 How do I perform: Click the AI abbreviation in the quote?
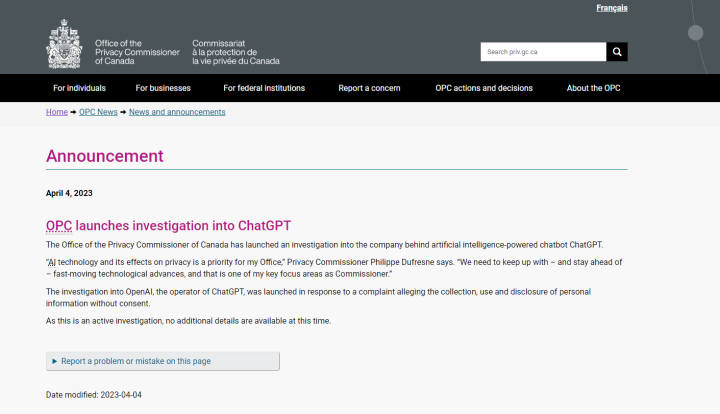click(x=52, y=262)
